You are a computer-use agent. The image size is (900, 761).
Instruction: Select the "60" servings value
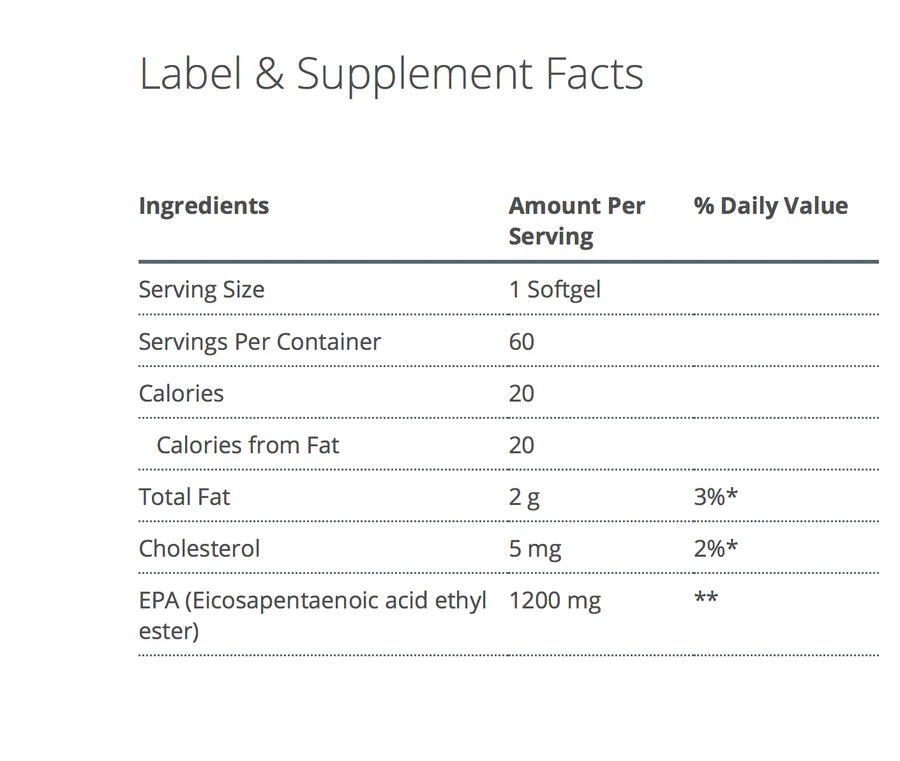[521, 342]
